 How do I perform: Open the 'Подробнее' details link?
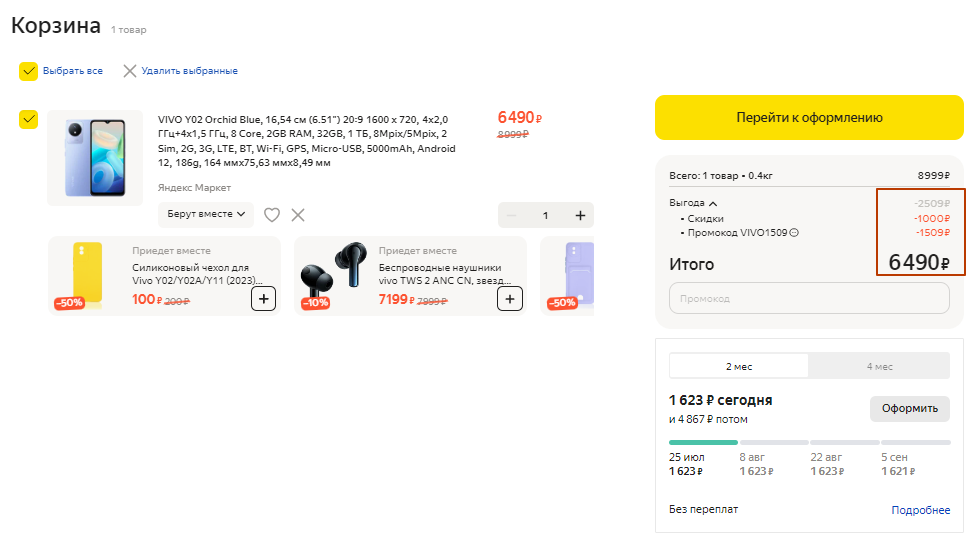tap(920, 510)
